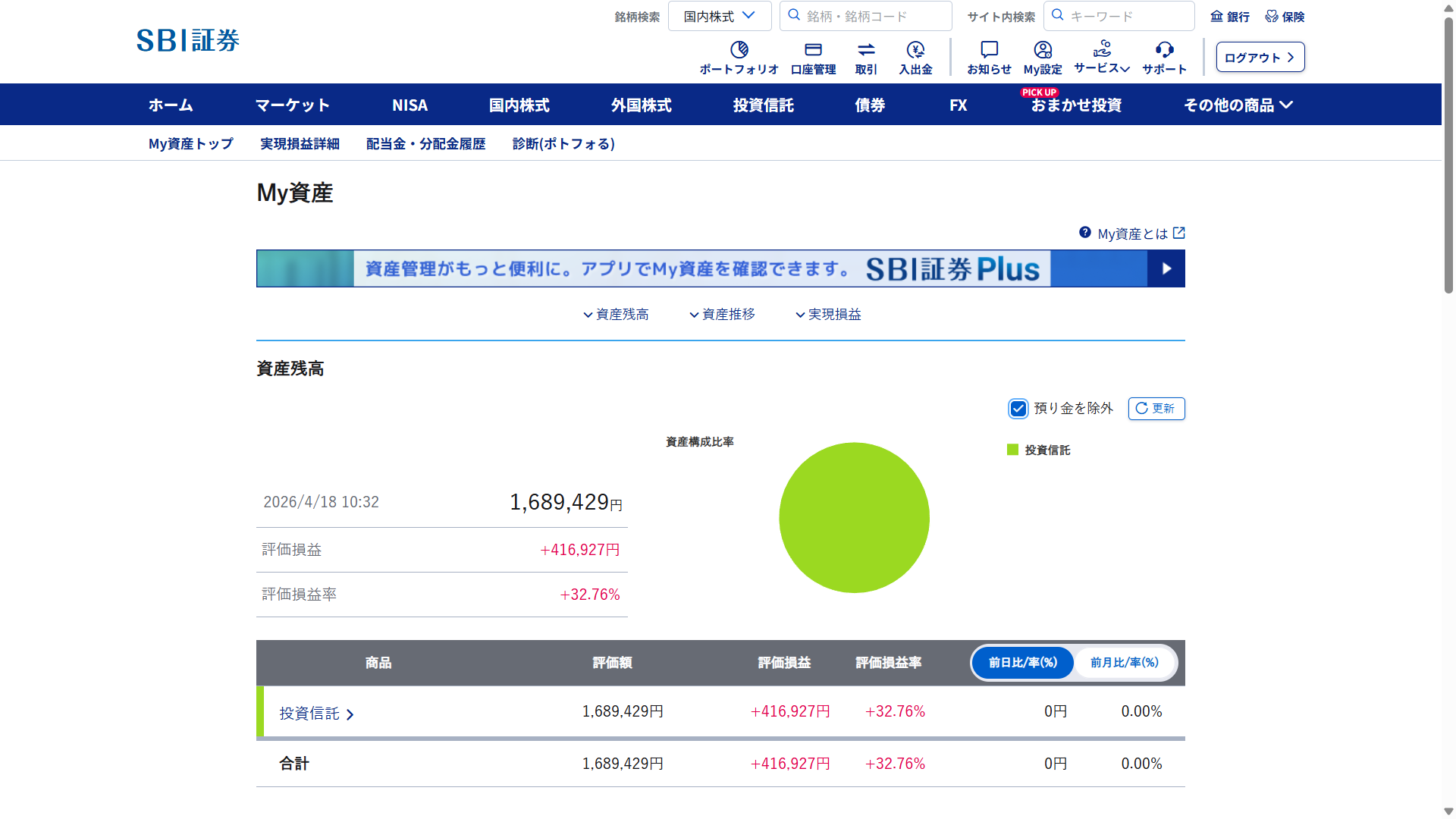
Task: Switch to 前月比/率(%) toggle
Action: click(1124, 663)
